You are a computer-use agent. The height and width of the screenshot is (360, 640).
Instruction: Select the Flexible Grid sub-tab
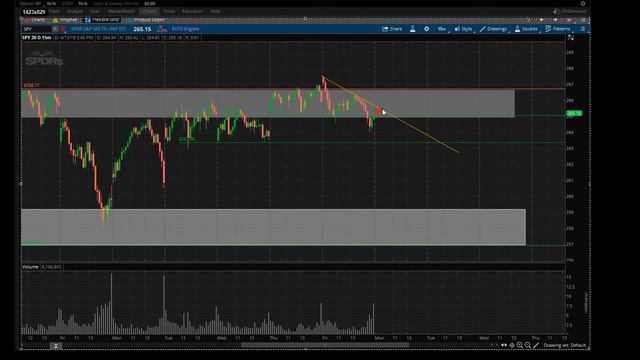(102, 20)
